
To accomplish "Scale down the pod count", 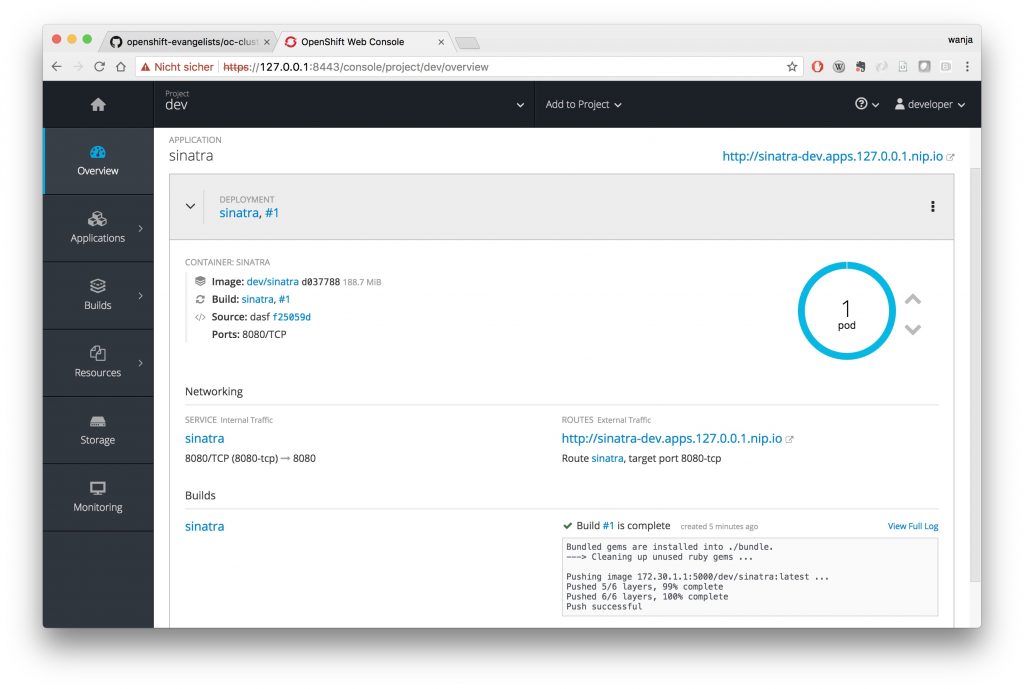I will (x=912, y=329).
